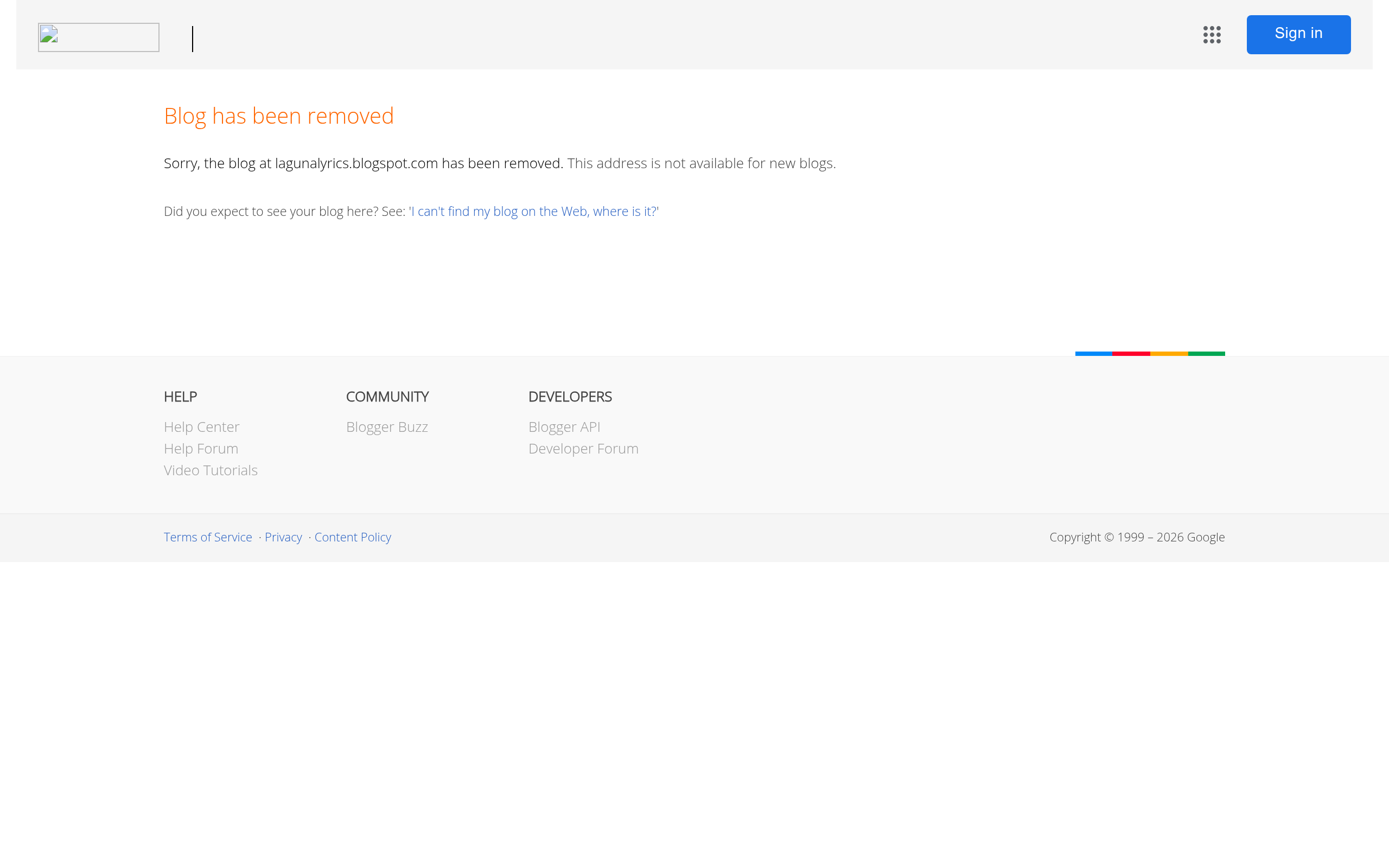Click the blue segment of color bar
Image resolution: width=1389 pixels, height=868 pixels.
tap(1093, 354)
